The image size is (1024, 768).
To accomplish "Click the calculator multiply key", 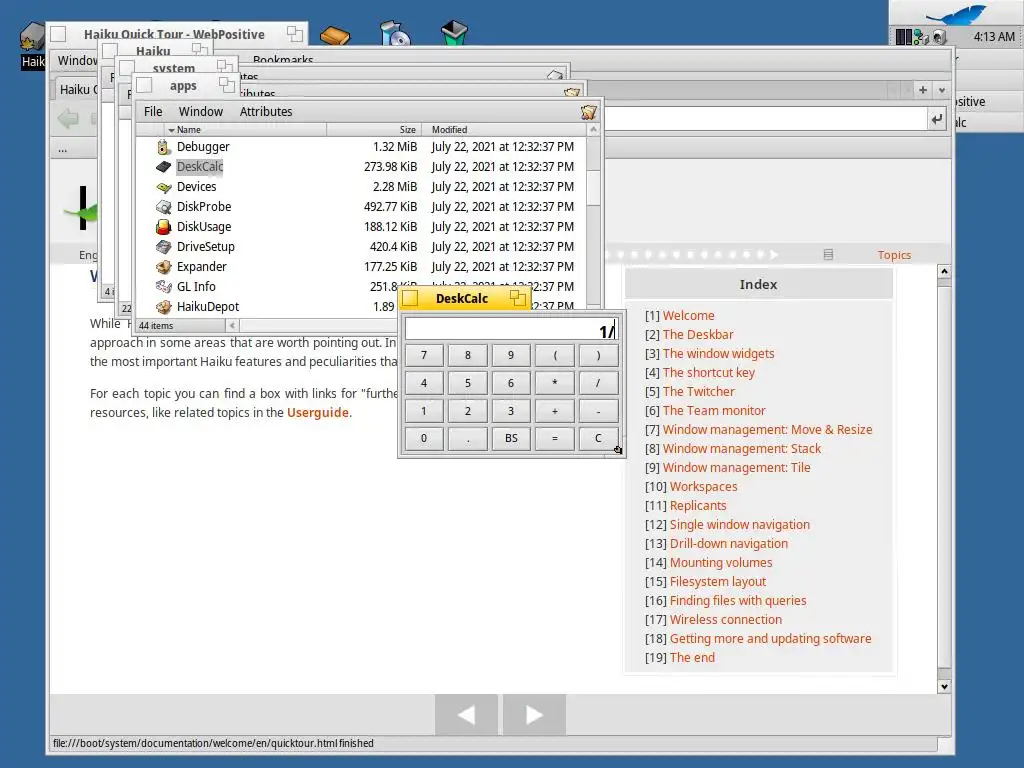I will click(554, 383).
